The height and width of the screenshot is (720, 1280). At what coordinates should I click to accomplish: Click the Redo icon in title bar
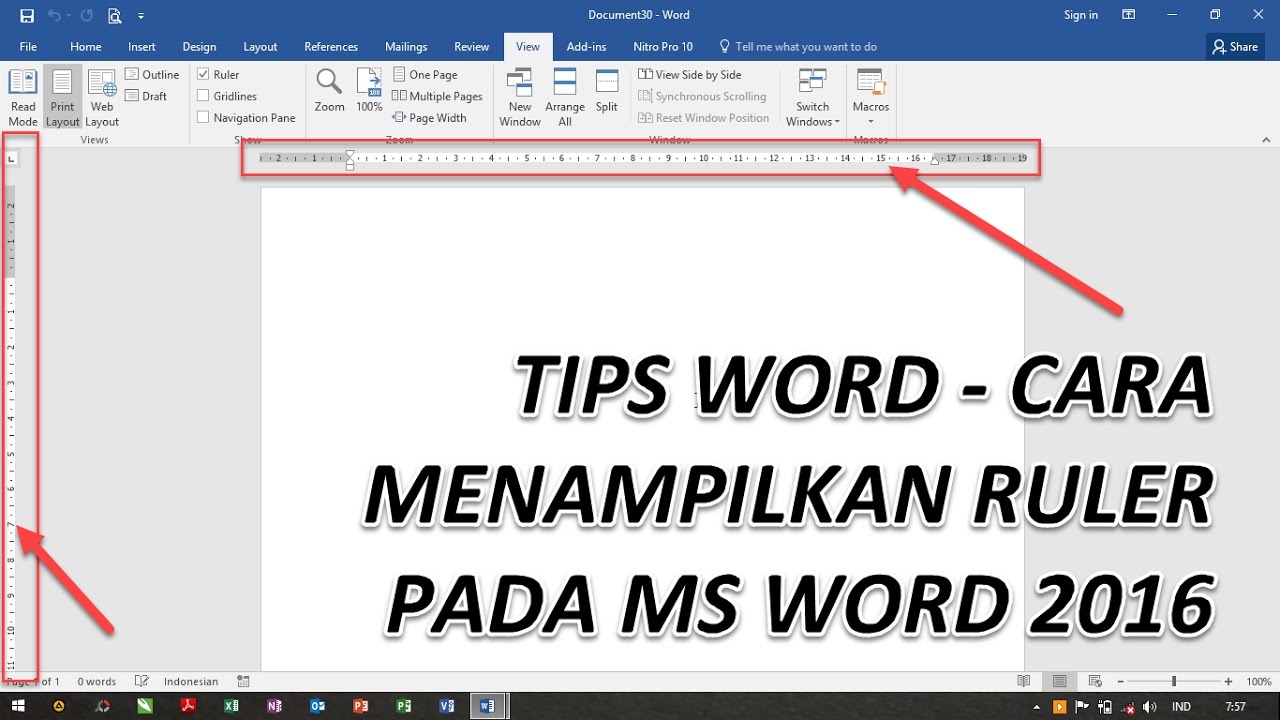point(87,15)
